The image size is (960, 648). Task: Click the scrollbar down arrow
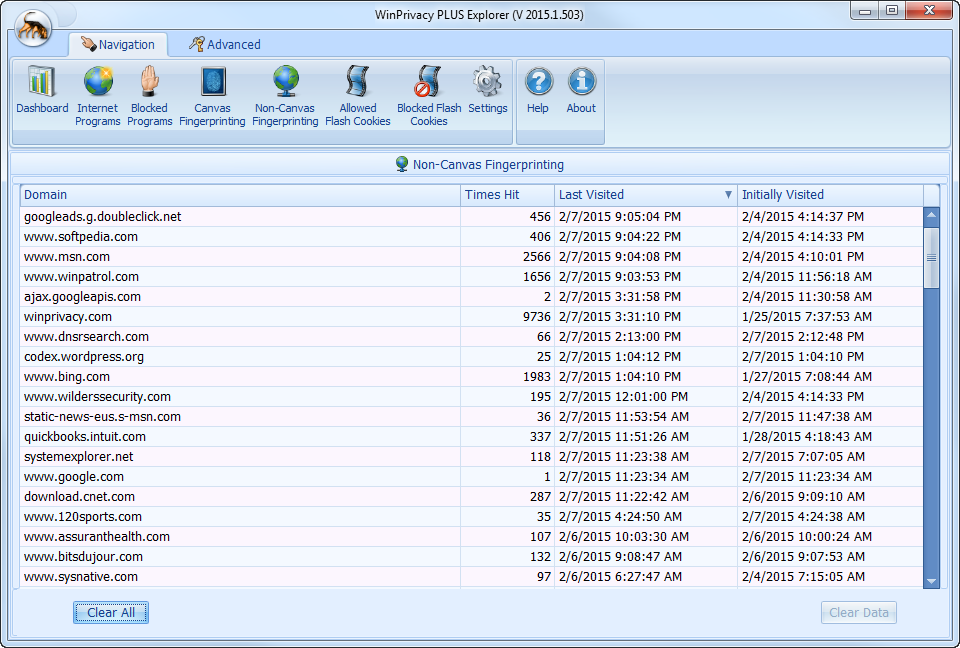pos(931,581)
